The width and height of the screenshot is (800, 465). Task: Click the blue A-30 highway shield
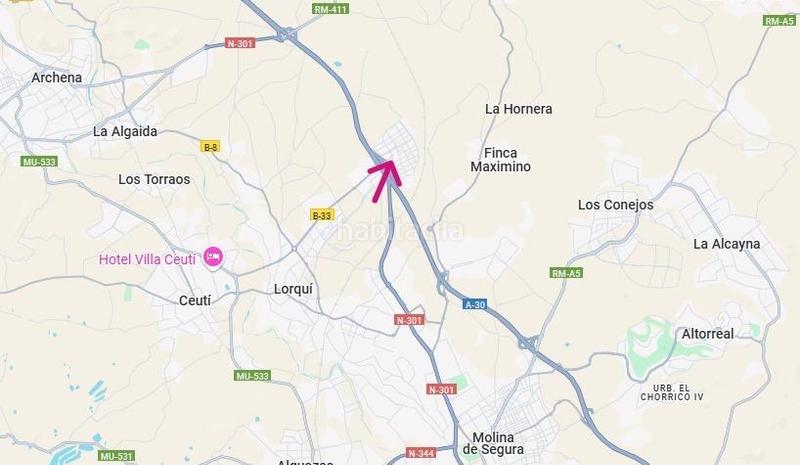(x=475, y=305)
